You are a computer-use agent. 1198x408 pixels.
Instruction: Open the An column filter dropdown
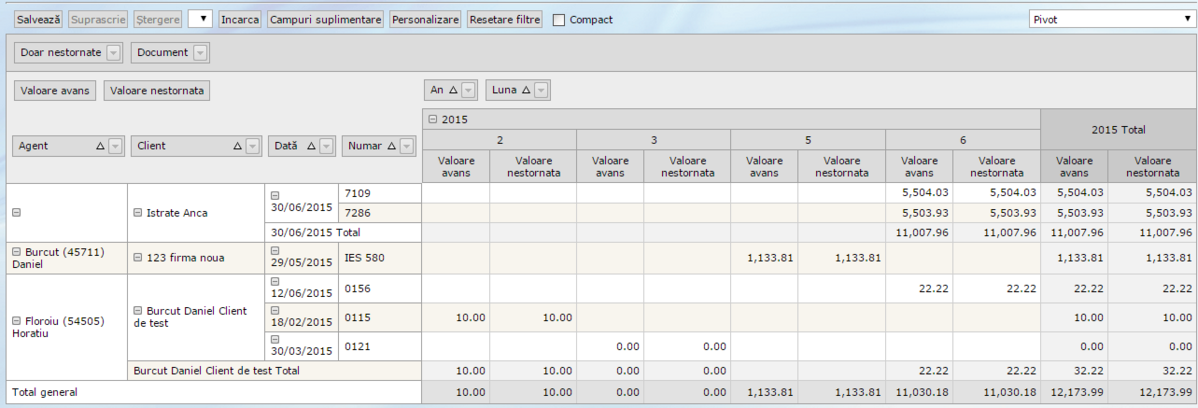click(x=468, y=90)
